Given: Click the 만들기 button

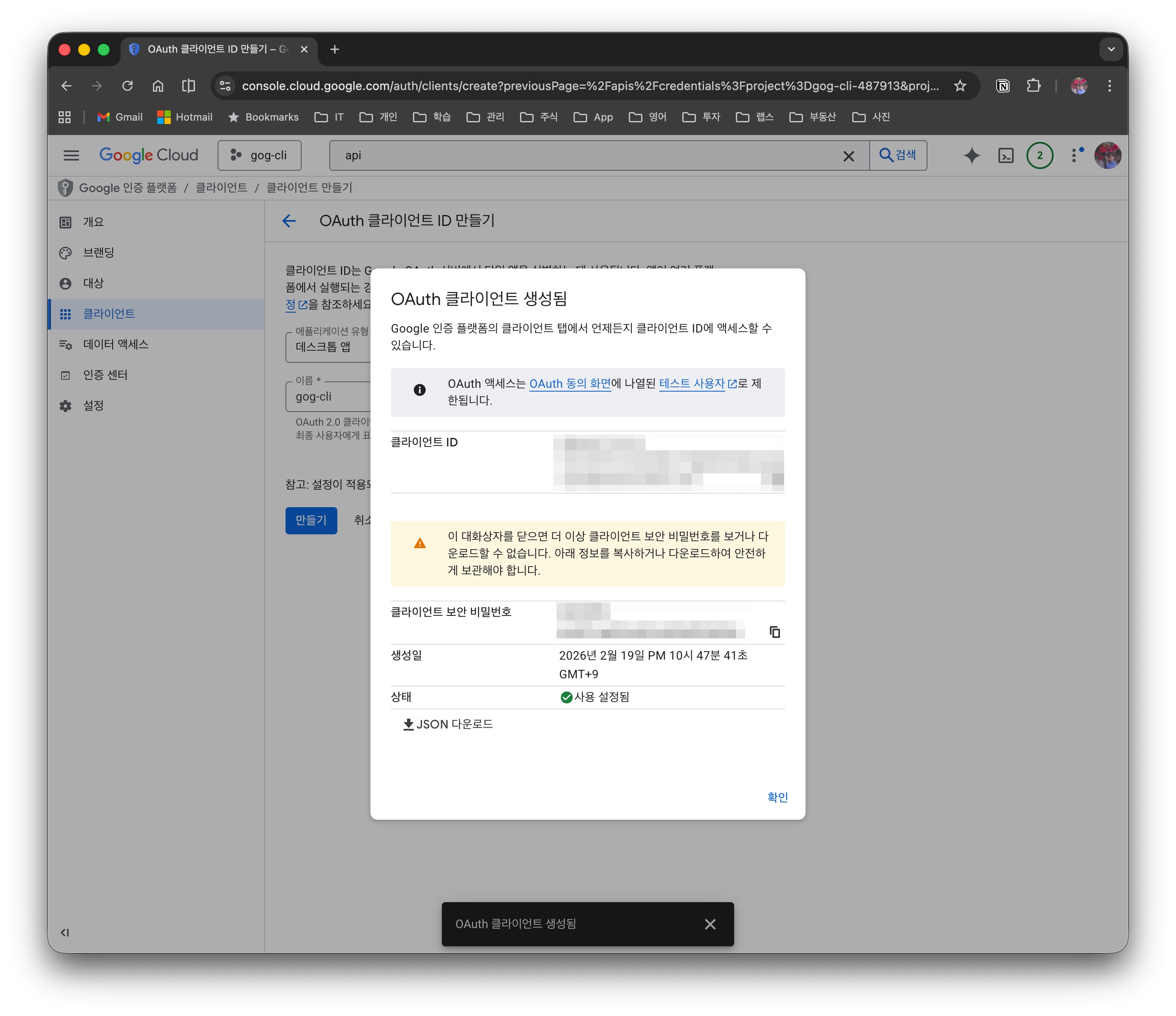Looking at the screenshot, I should (311, 520).
